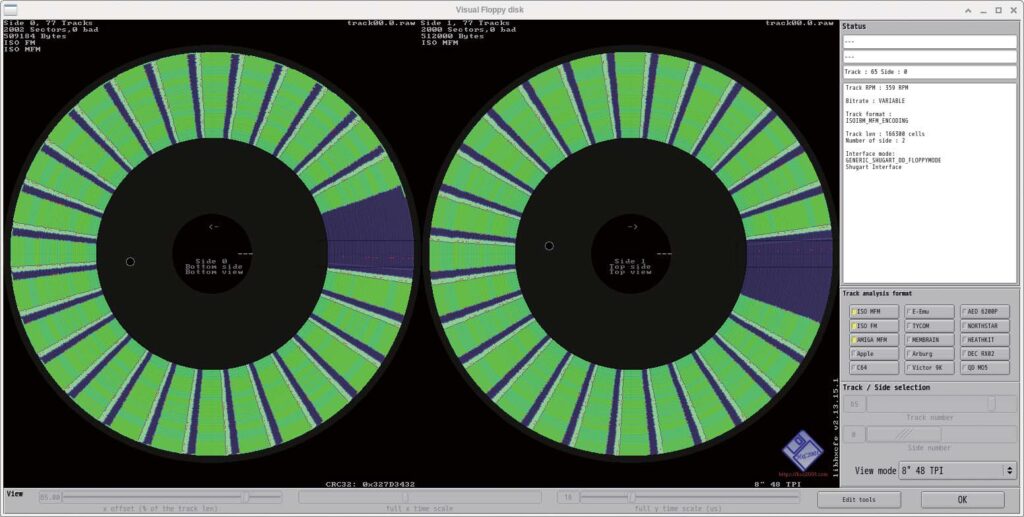Click the right arrow on side 1 disk

pos(632,226)
